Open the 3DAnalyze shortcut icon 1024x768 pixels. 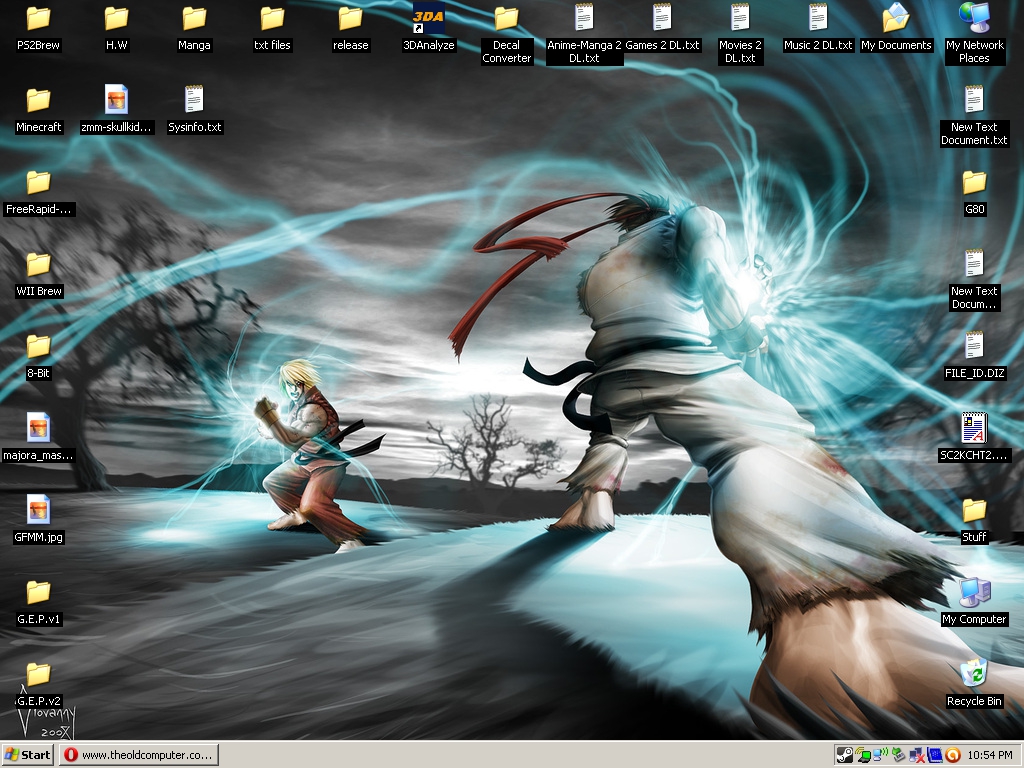[x=428, y=19]
